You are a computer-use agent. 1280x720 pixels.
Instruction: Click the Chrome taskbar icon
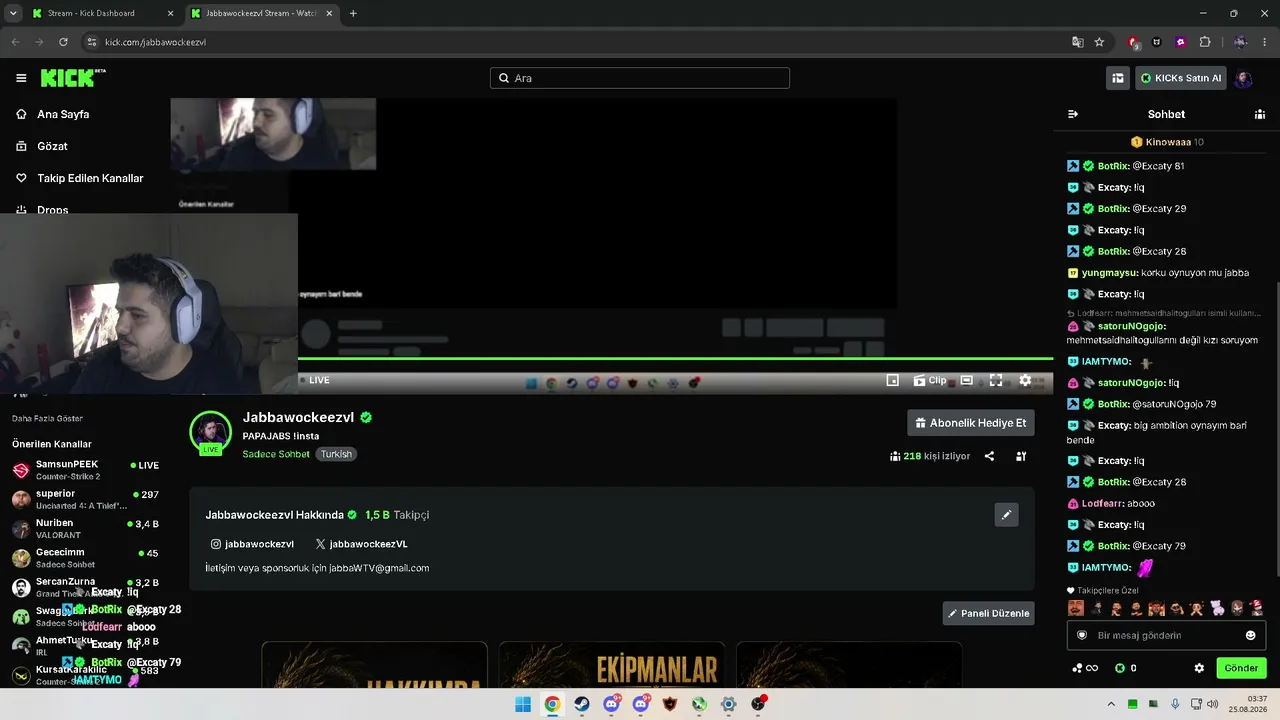tap(552, 704)
